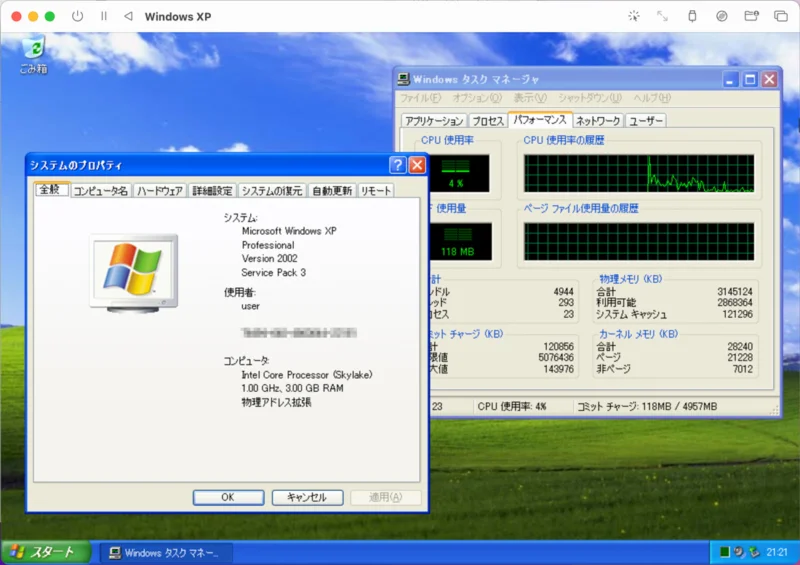Open the ネットワーク tab in Task Manager

pyautogui.click(x=598, y=120)
